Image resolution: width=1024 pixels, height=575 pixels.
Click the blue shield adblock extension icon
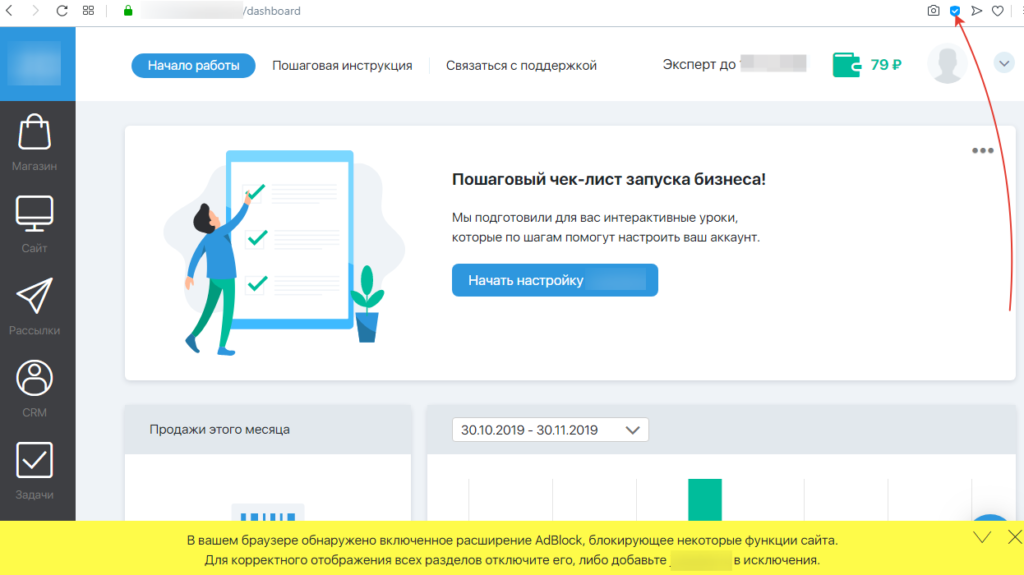pos(955,11)
